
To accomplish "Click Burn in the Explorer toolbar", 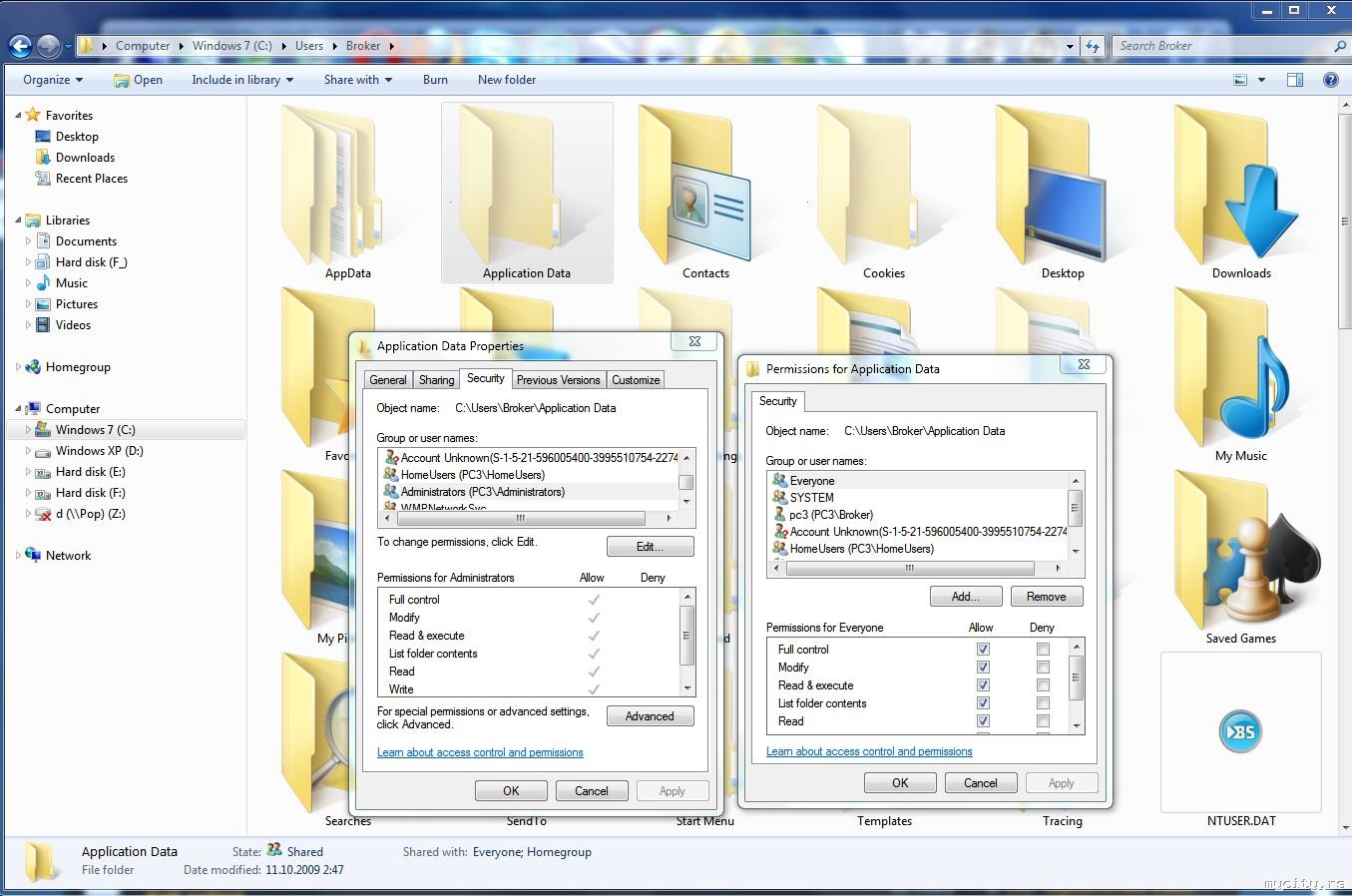I will pos(435,80).
